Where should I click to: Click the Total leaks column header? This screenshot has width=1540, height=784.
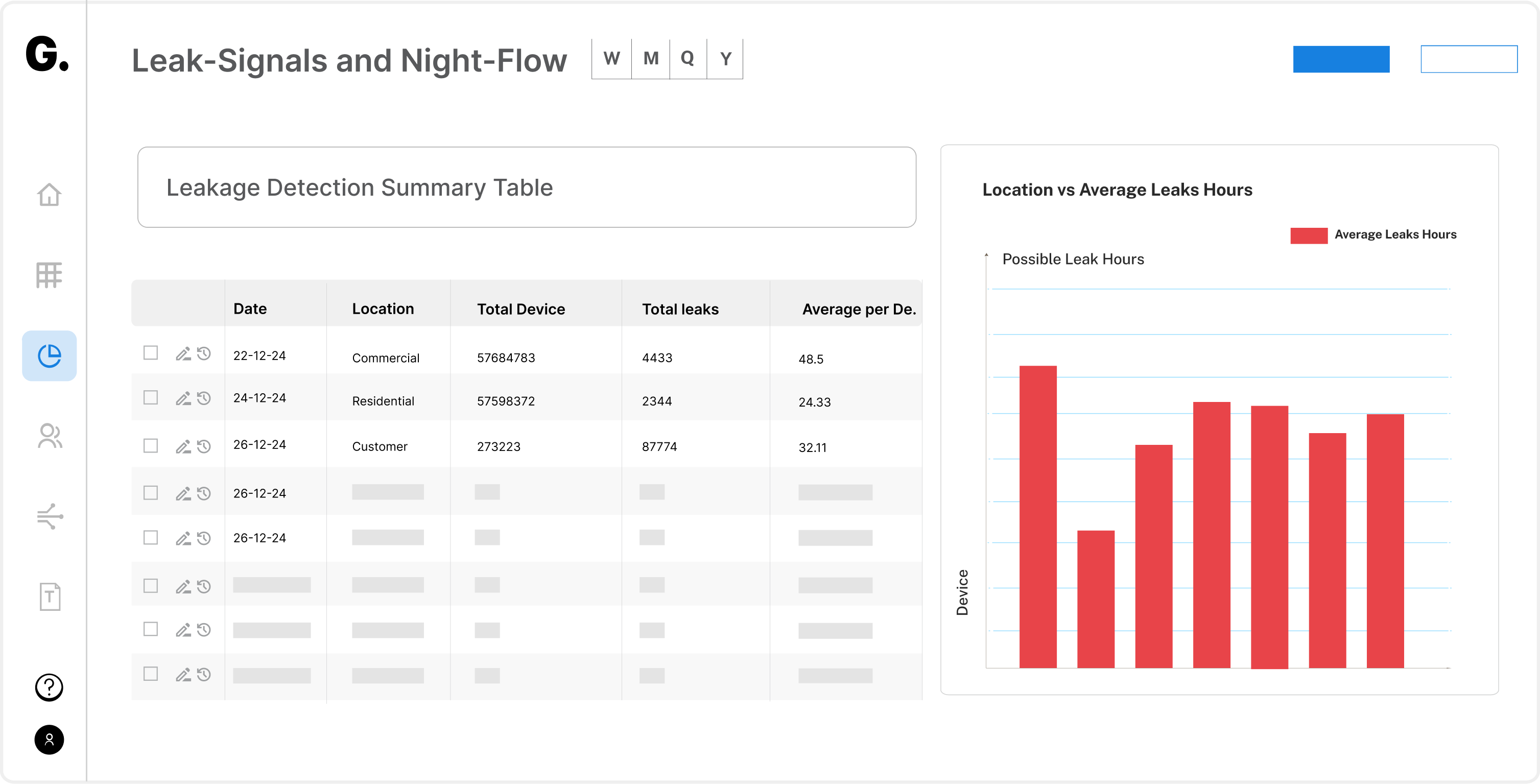tap(680, 309)
